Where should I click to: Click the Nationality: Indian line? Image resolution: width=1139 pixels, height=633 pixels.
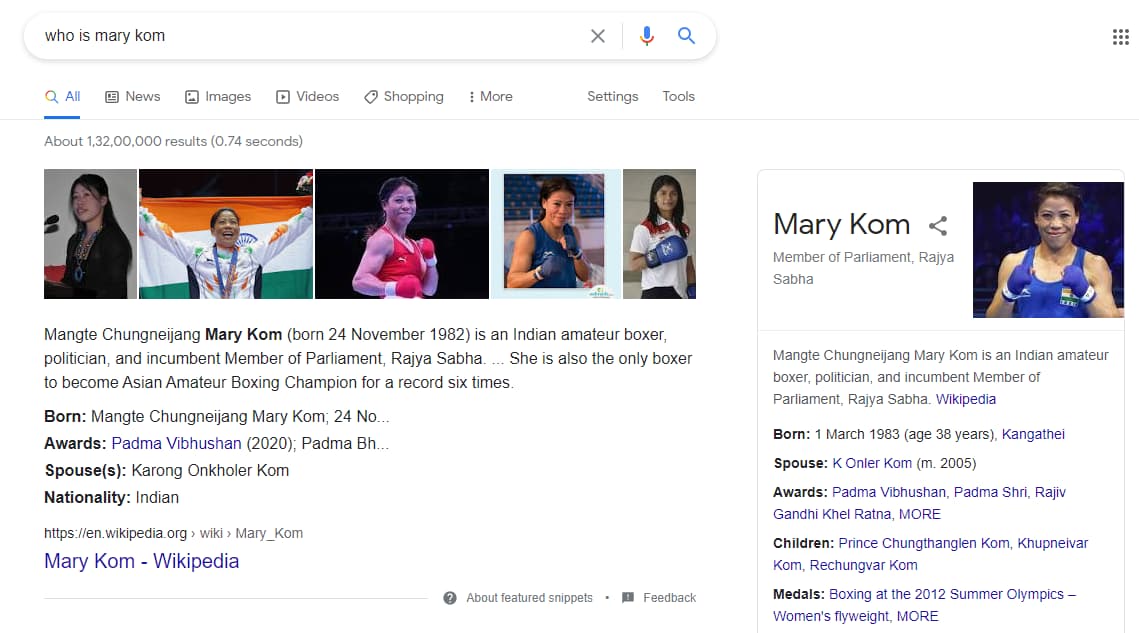pyautogui.click(x=111, y=498)
